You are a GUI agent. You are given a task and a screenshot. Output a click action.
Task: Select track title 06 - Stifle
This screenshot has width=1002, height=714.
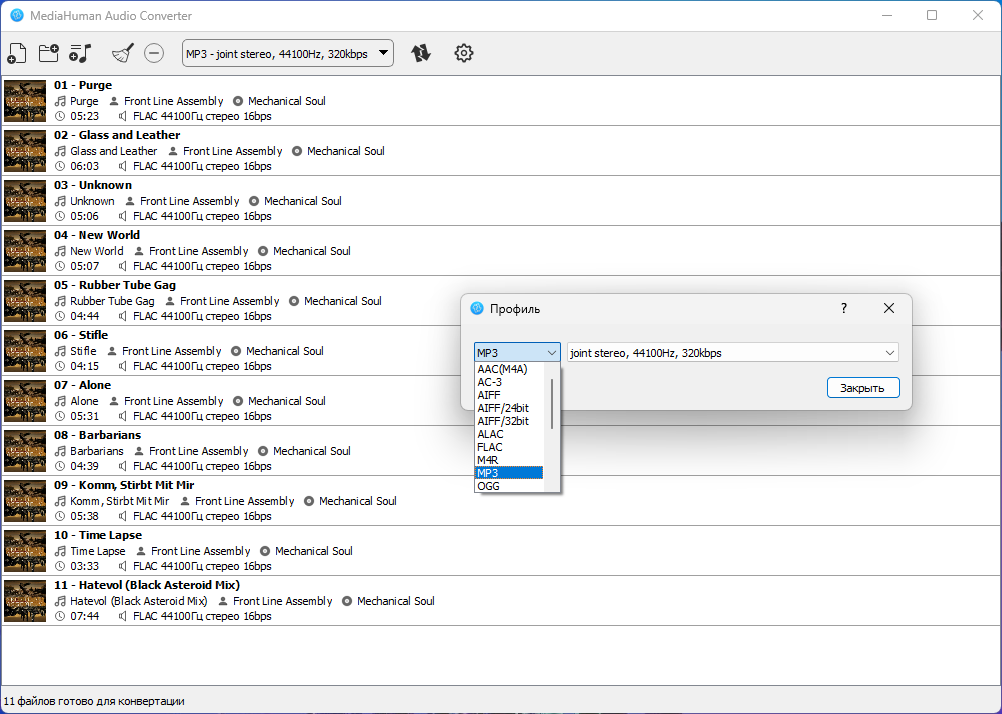point(81,335)
